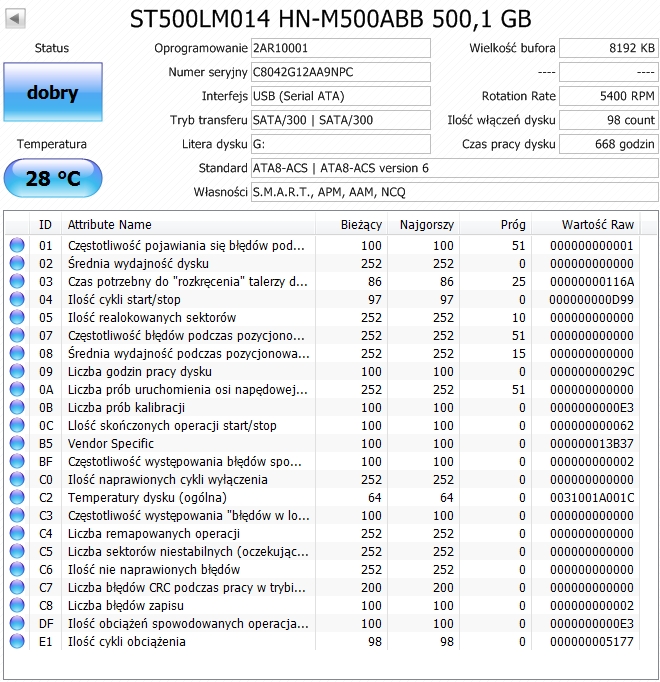Click raw value 000000005177
Viewport: 660px width, 682px height.
click(x=592, y=642)
